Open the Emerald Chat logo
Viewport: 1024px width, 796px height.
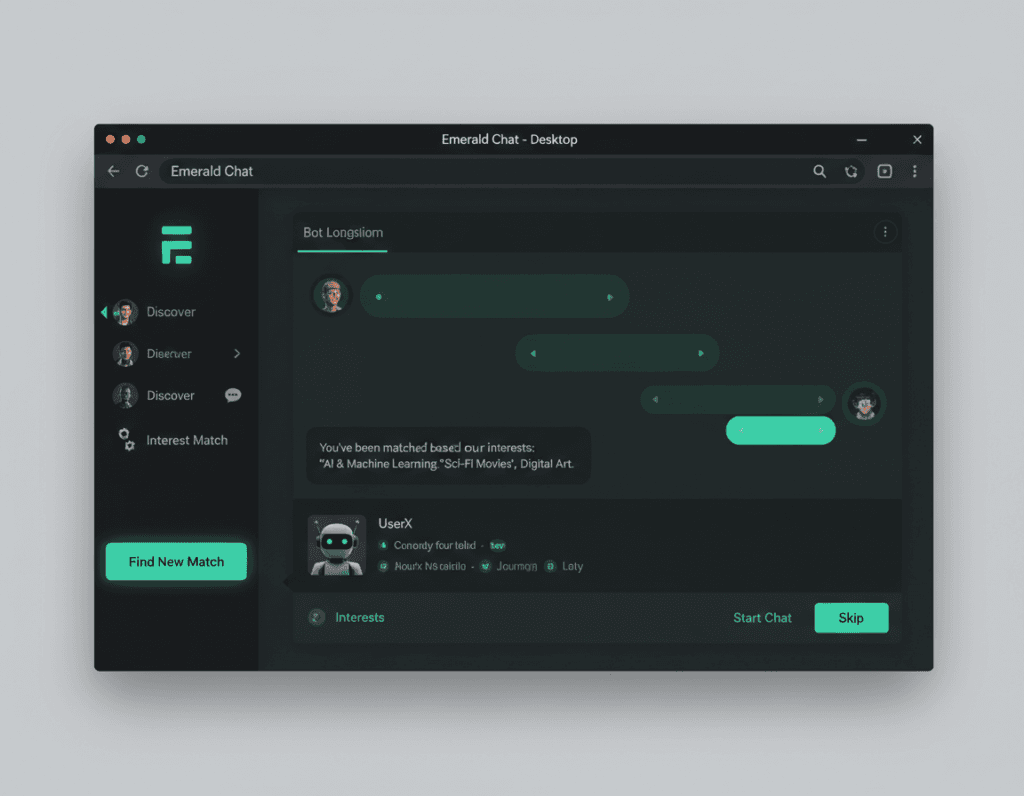[176, 244]
